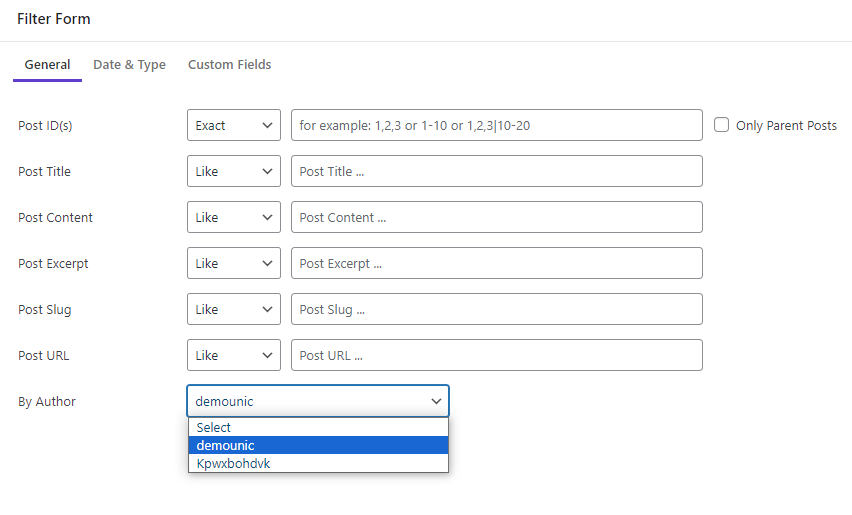The image size is (852, 515).
Task: Pick Kpwxbohdvk from the author list
Action: coord(318,463)
